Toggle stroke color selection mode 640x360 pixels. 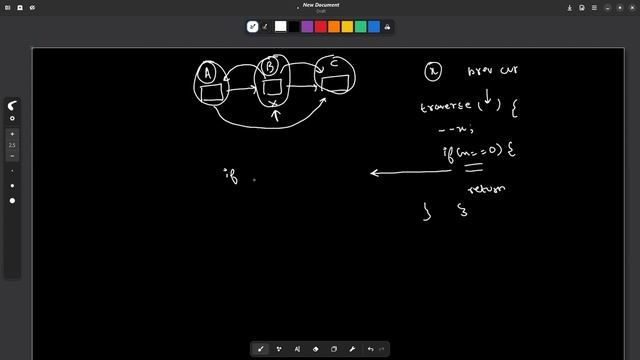[x=253, y=27]
